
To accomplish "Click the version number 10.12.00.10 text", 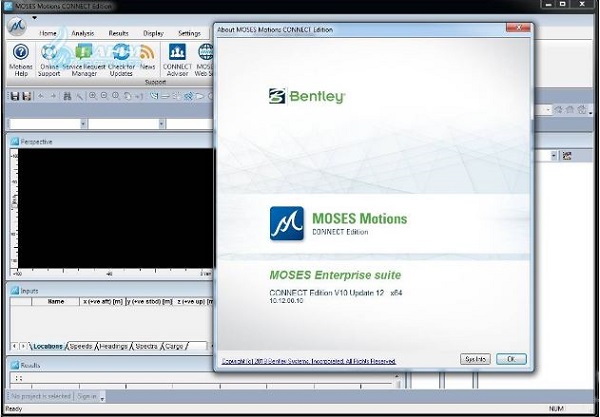I will (x=286, y=301).
